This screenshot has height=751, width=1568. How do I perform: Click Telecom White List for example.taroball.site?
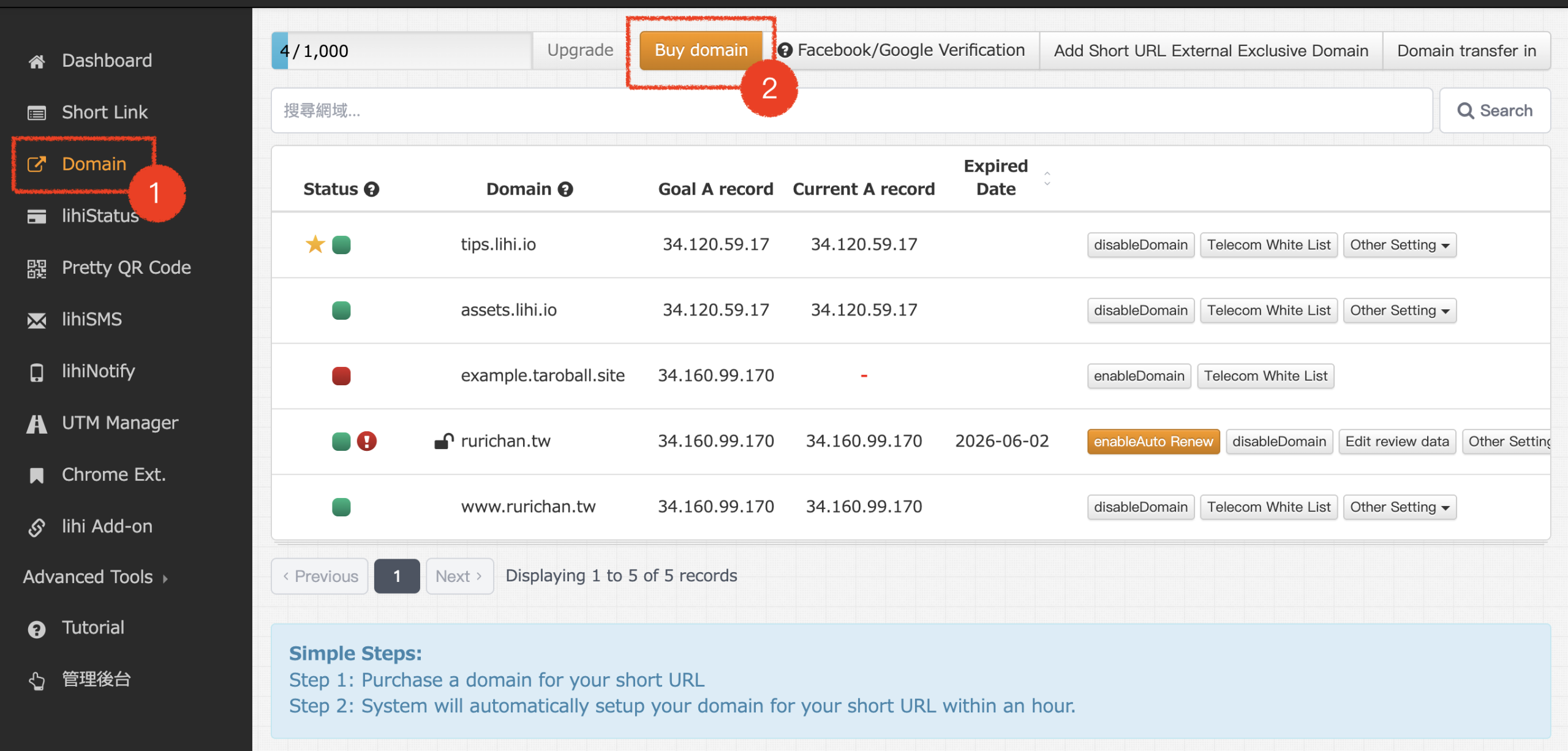[x=1265, y=376]
